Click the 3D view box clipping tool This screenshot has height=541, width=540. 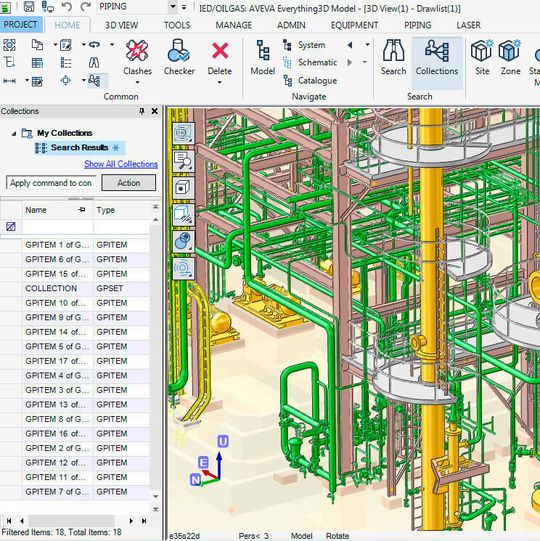click(x=183, y=214)
